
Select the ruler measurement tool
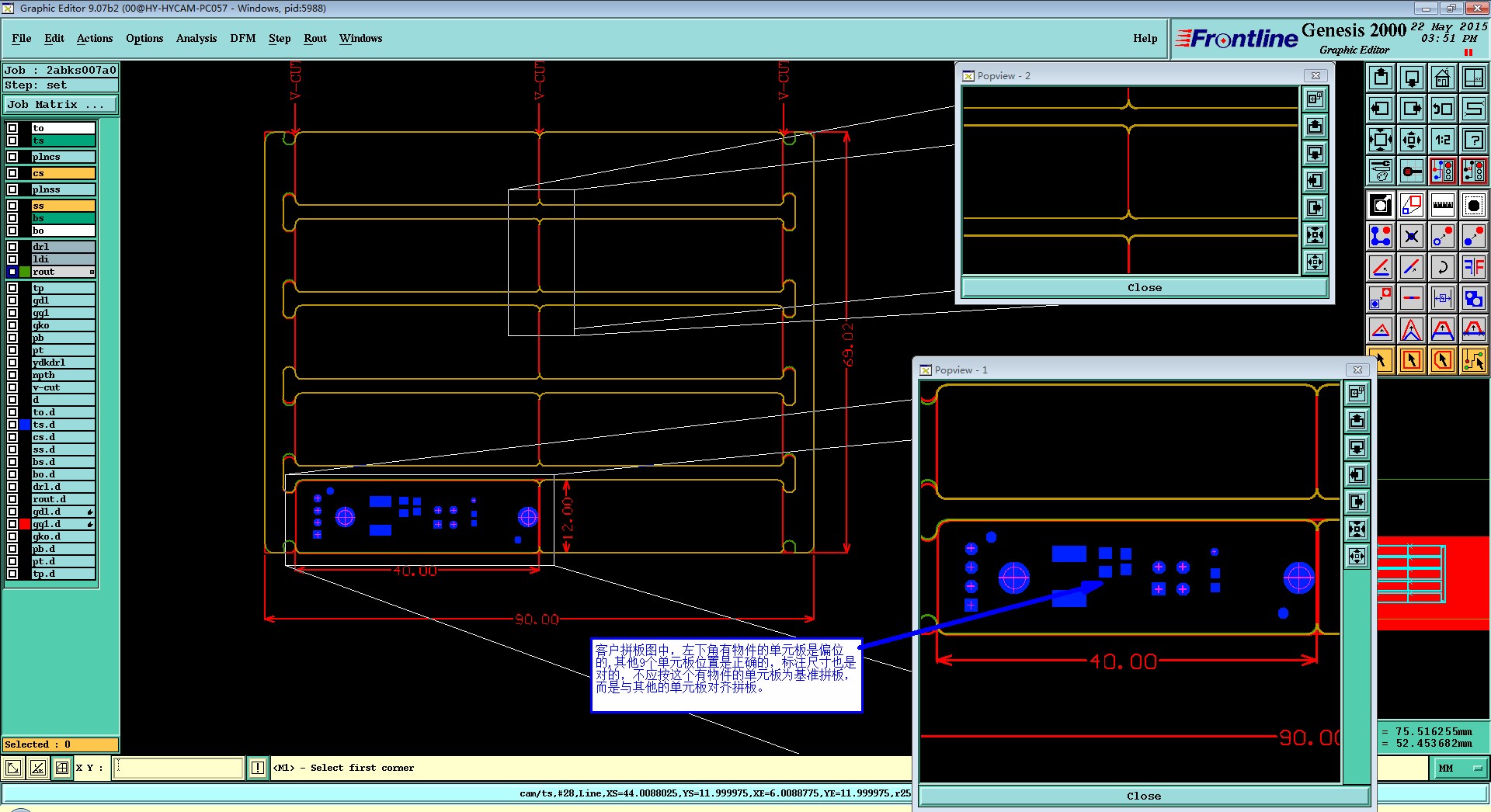pyautogui.click(x=1443, y=205)
